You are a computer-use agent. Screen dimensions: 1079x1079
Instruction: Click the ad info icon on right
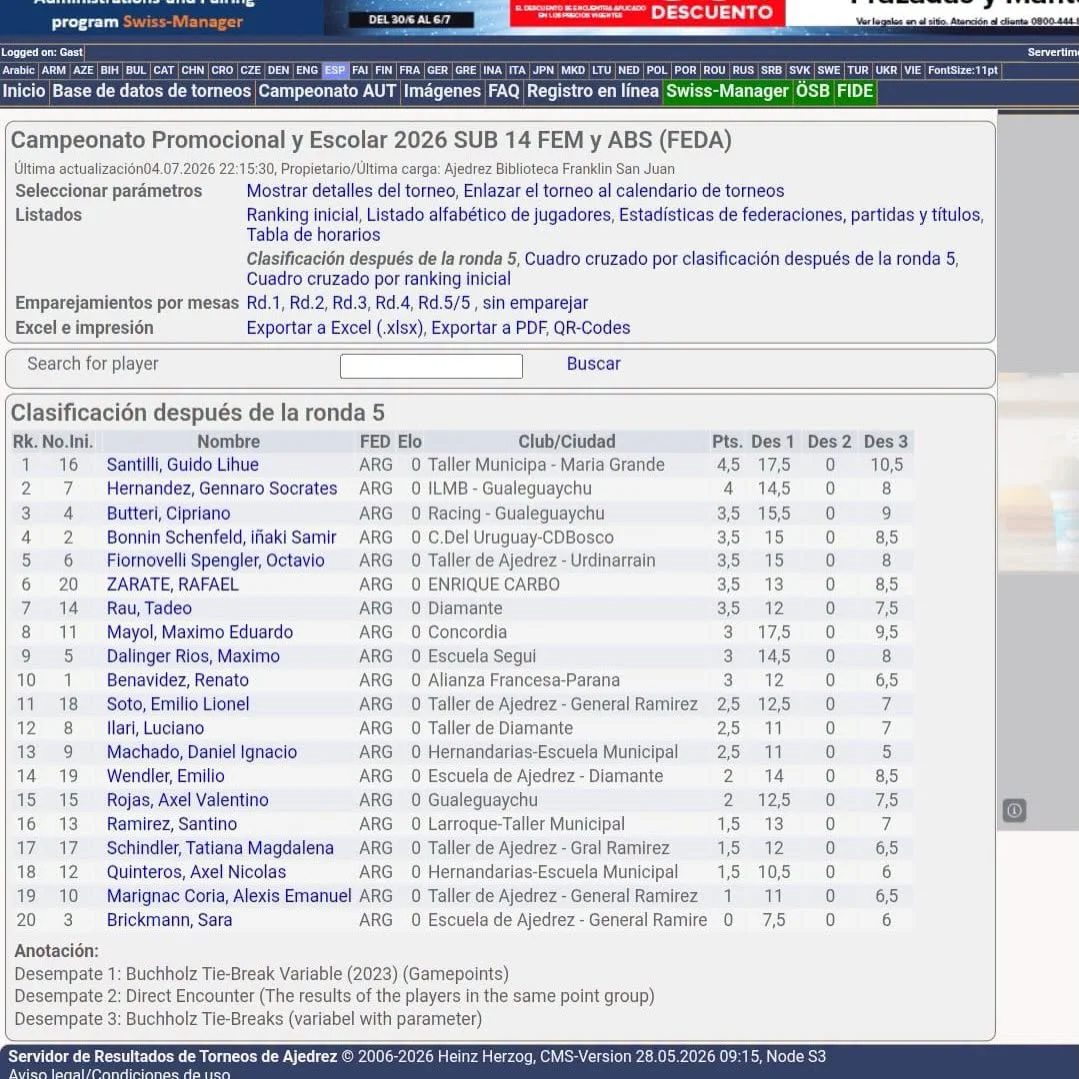coord(1014,811)
